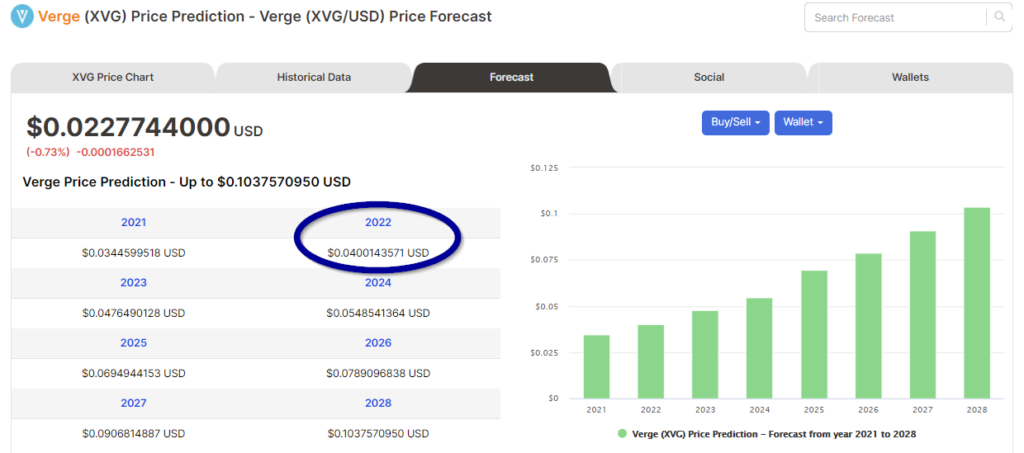Open the Buy/Sell dropdown

735,122
